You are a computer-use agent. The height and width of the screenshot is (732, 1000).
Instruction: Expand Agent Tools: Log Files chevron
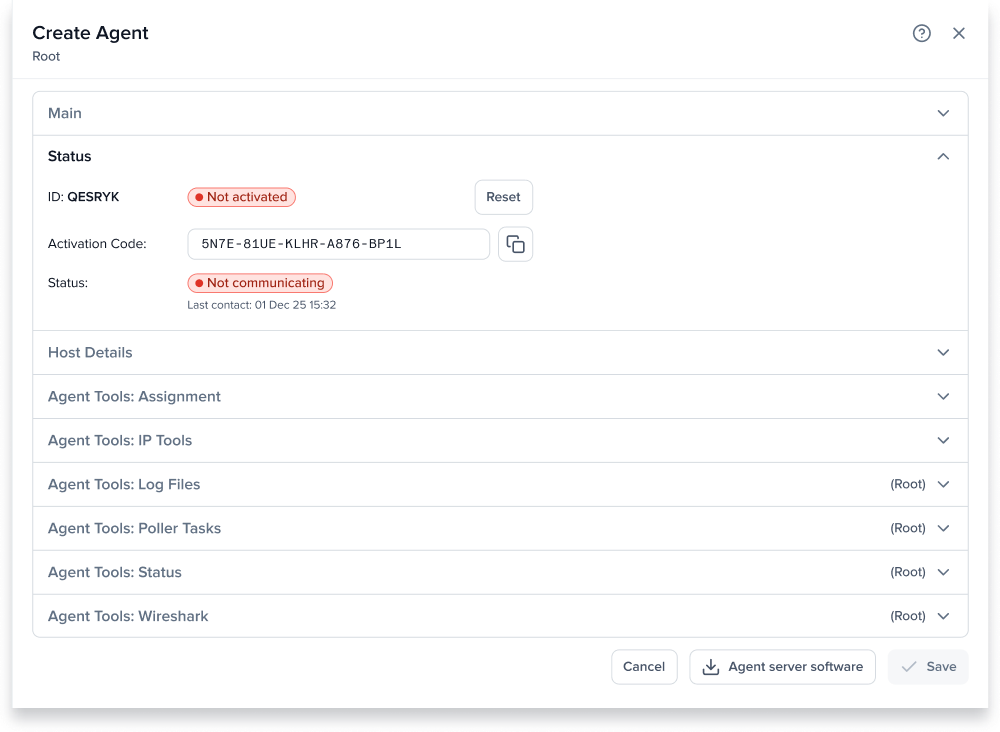point(943,485)
